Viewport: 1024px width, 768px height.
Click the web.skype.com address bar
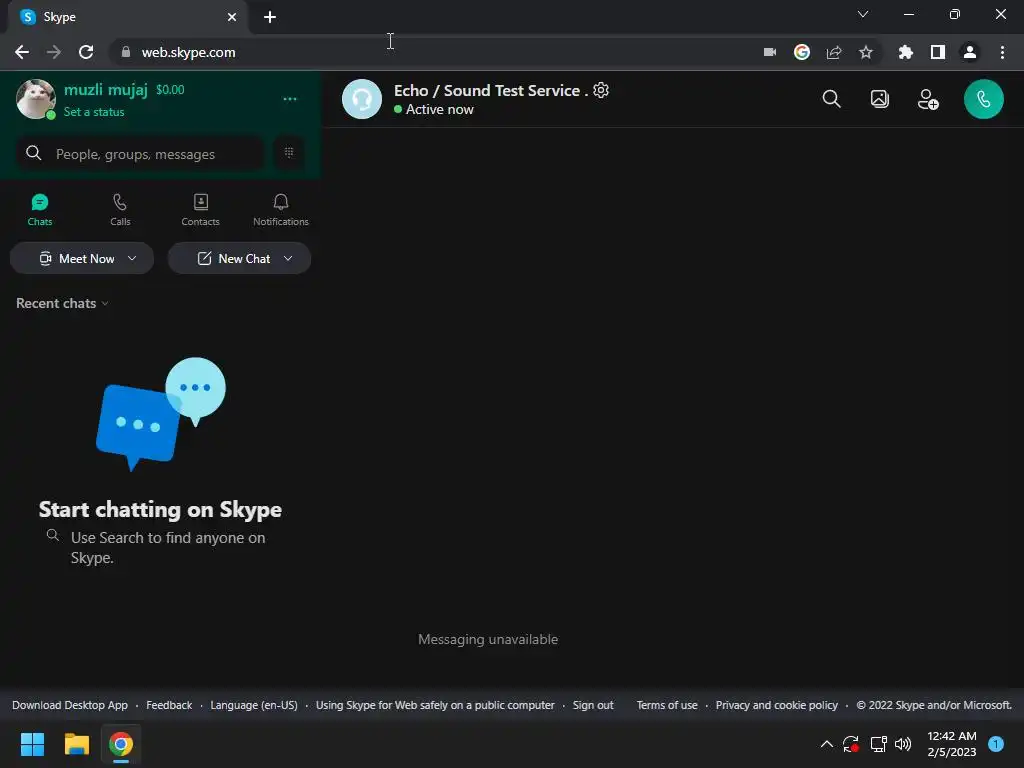[x=431, y=52]
